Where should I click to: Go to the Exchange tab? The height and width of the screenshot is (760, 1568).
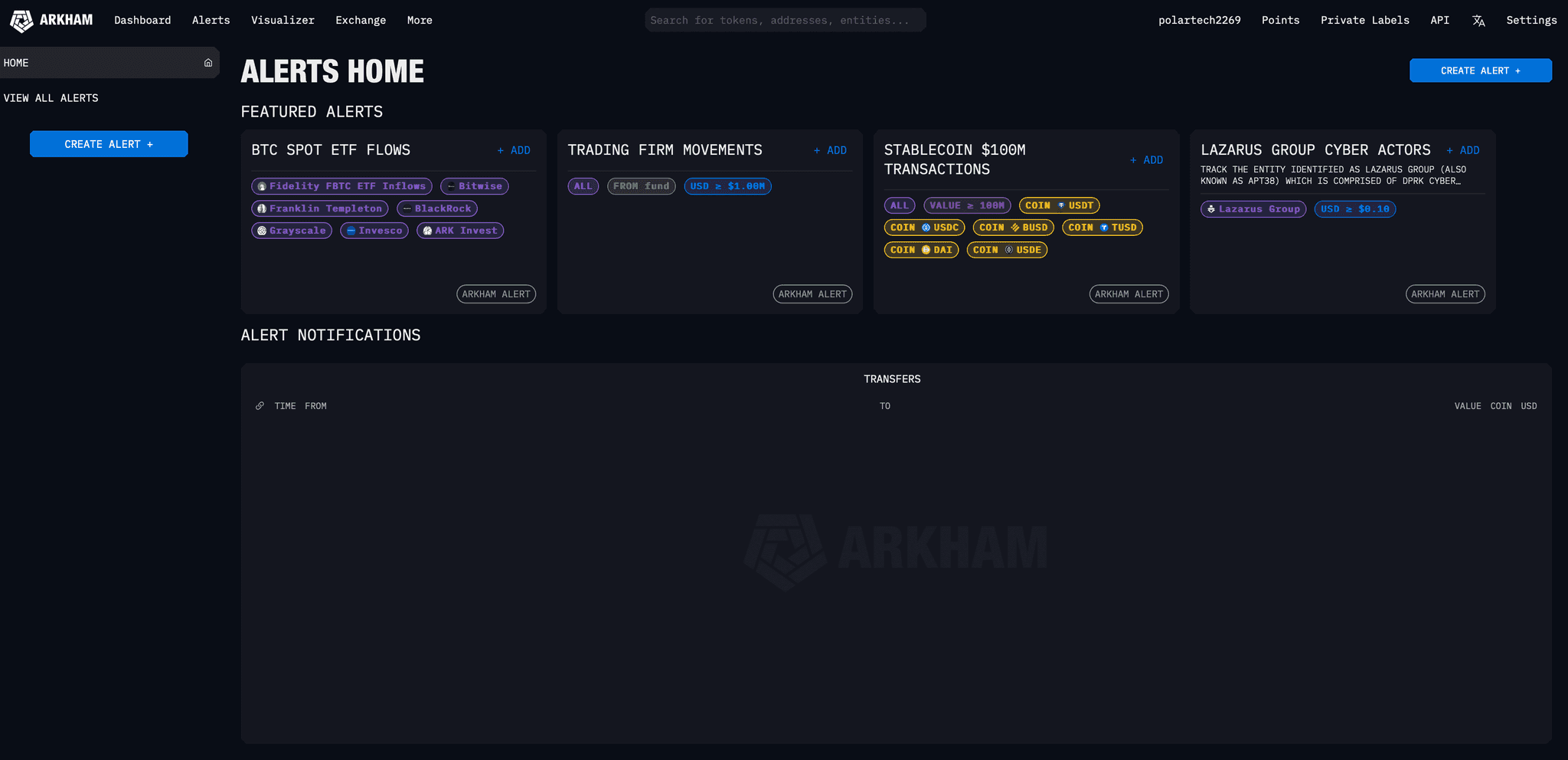click(x=361, y=21)
